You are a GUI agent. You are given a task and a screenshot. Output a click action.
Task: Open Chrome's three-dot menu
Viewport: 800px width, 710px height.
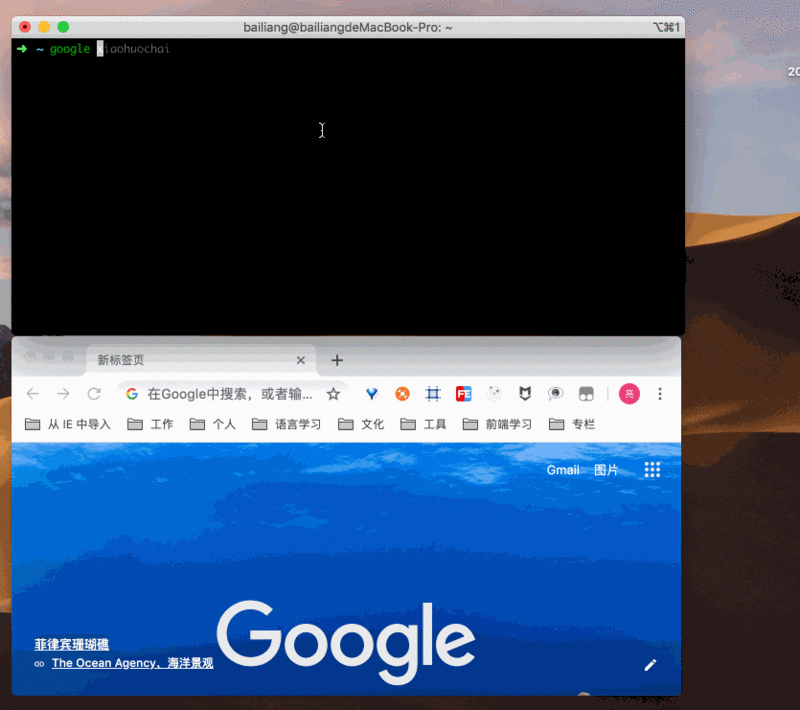(660, 394)
